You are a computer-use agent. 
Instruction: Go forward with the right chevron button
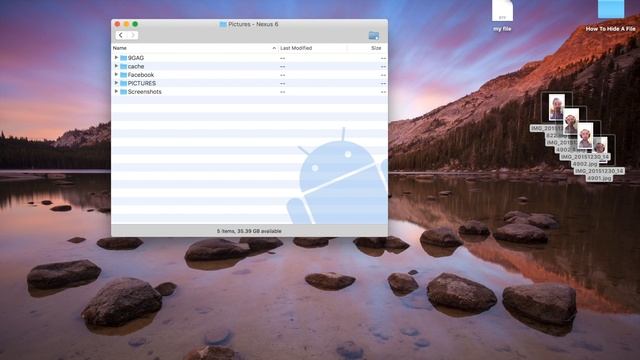tap(133, 36)
